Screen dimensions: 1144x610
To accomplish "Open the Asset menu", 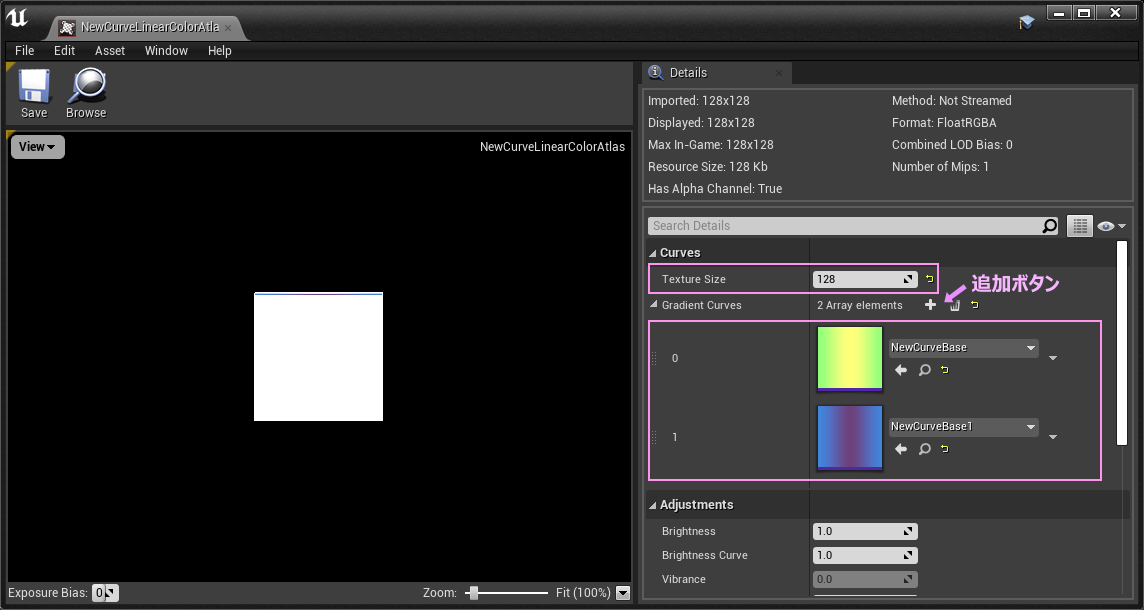I will tap(110, 50).
